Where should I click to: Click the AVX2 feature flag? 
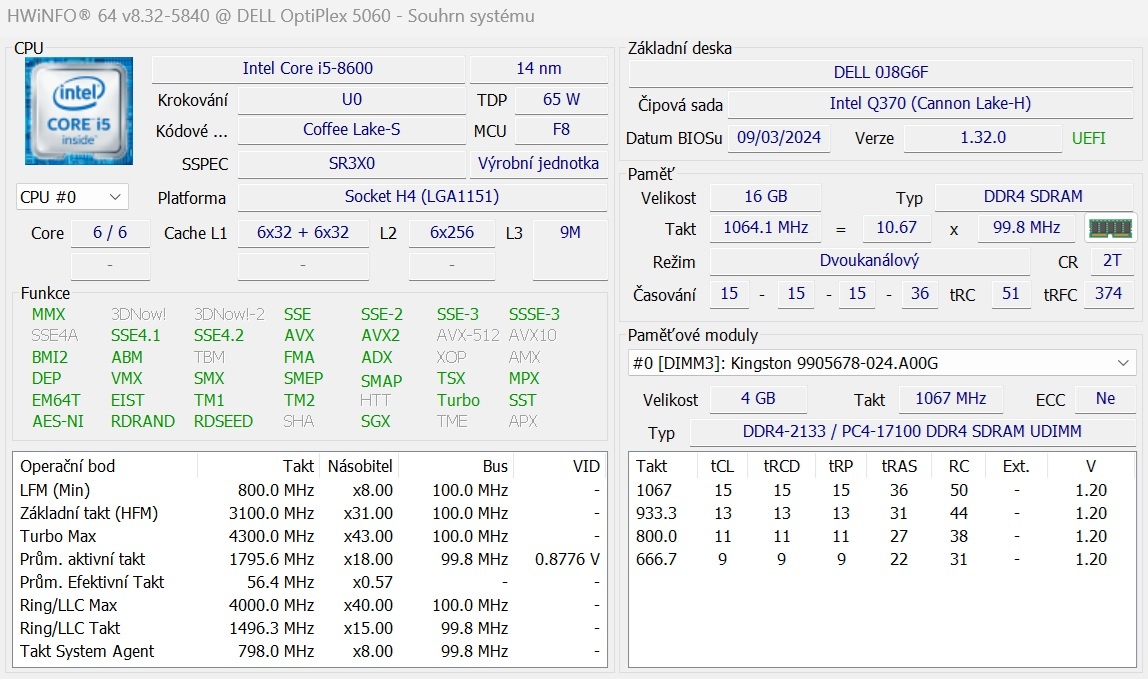coord(380,336)
